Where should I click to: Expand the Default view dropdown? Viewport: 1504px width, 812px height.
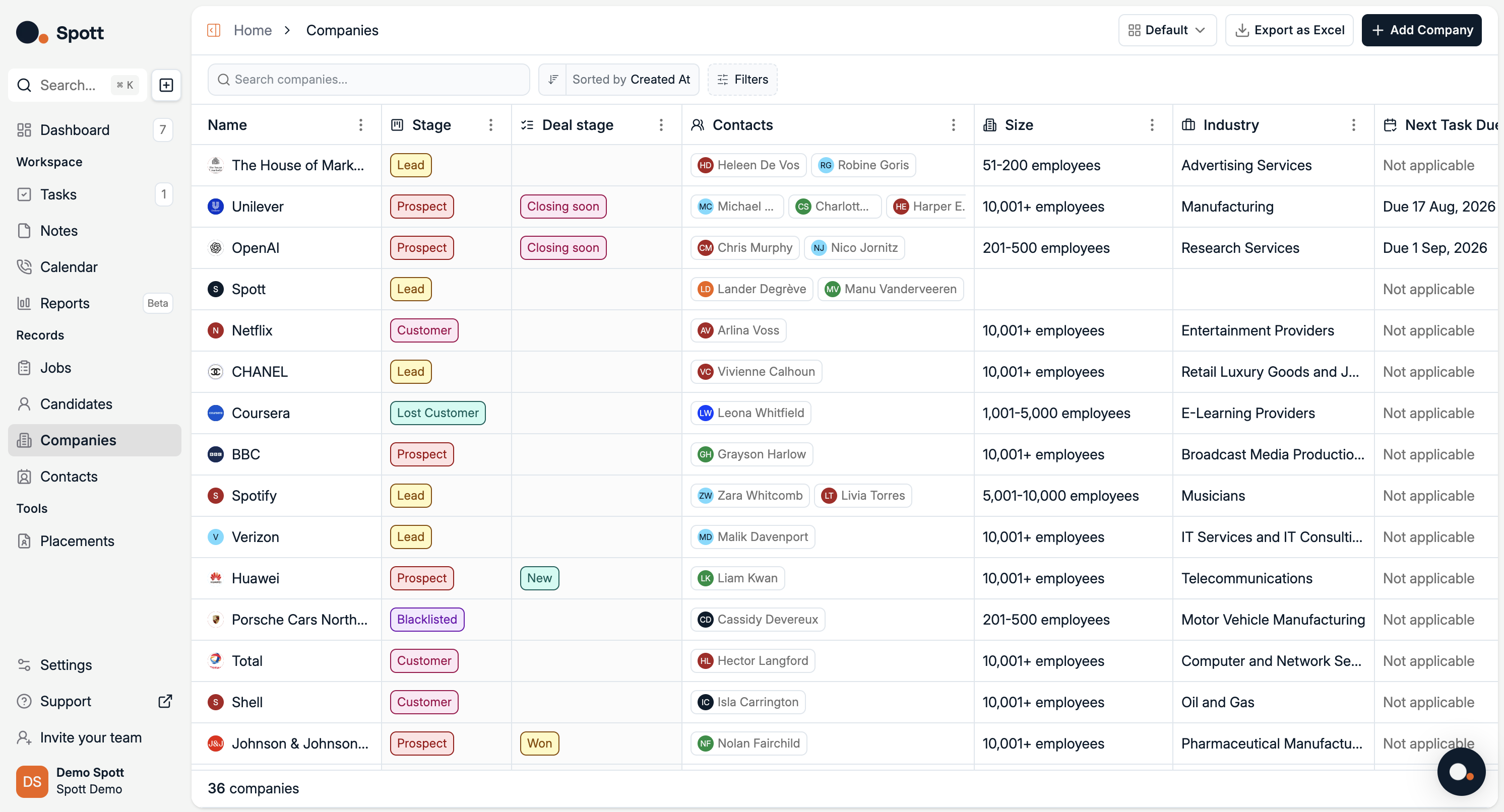click(1167, 30)
